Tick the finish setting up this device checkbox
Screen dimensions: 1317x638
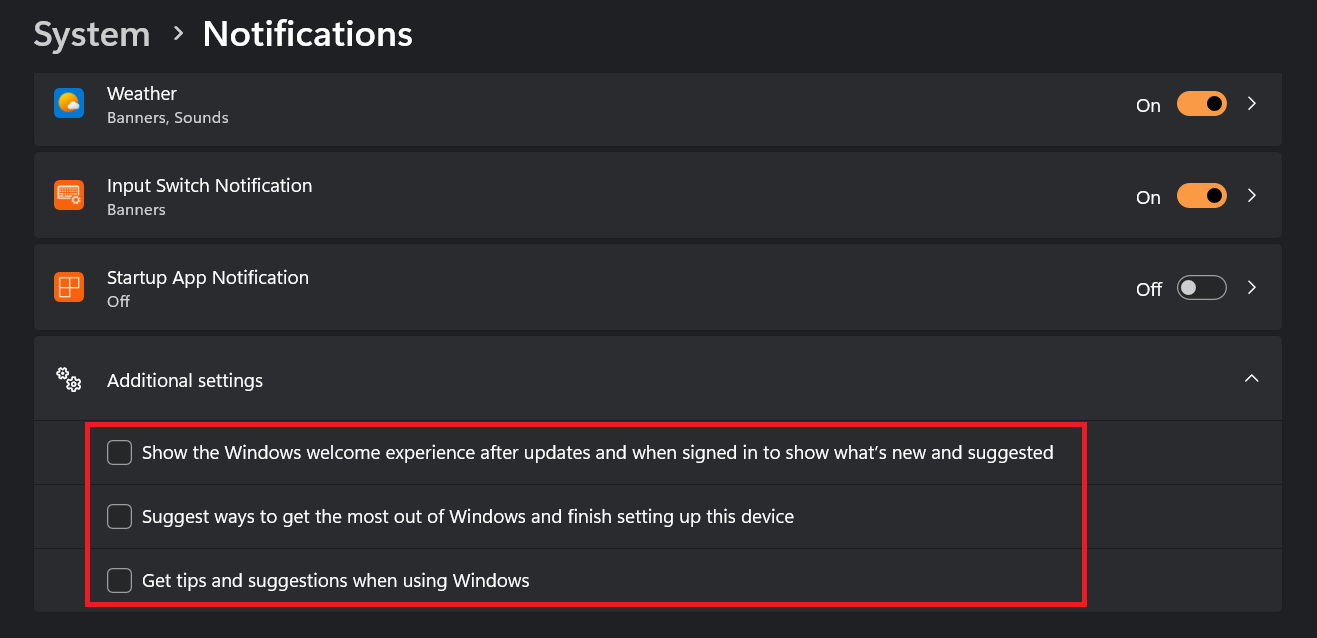120,517
